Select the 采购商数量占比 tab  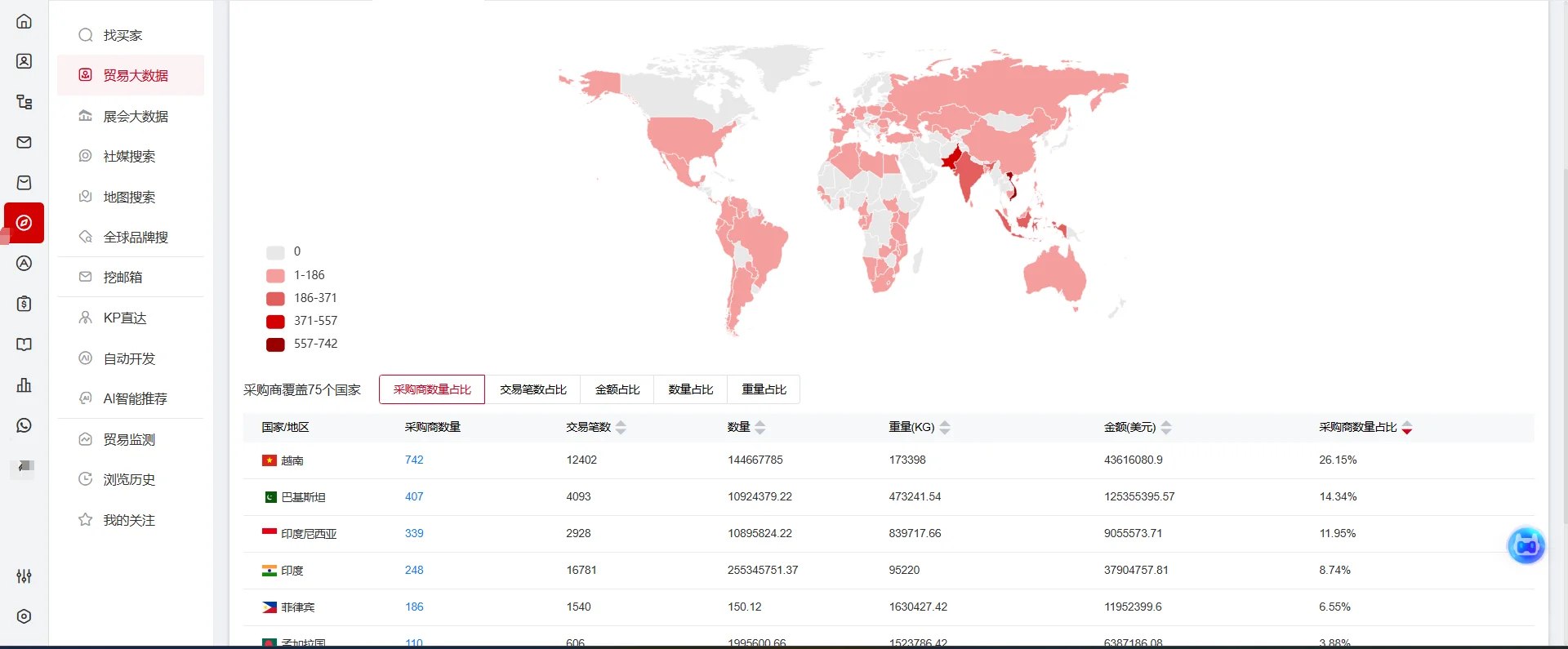point(432,389)
